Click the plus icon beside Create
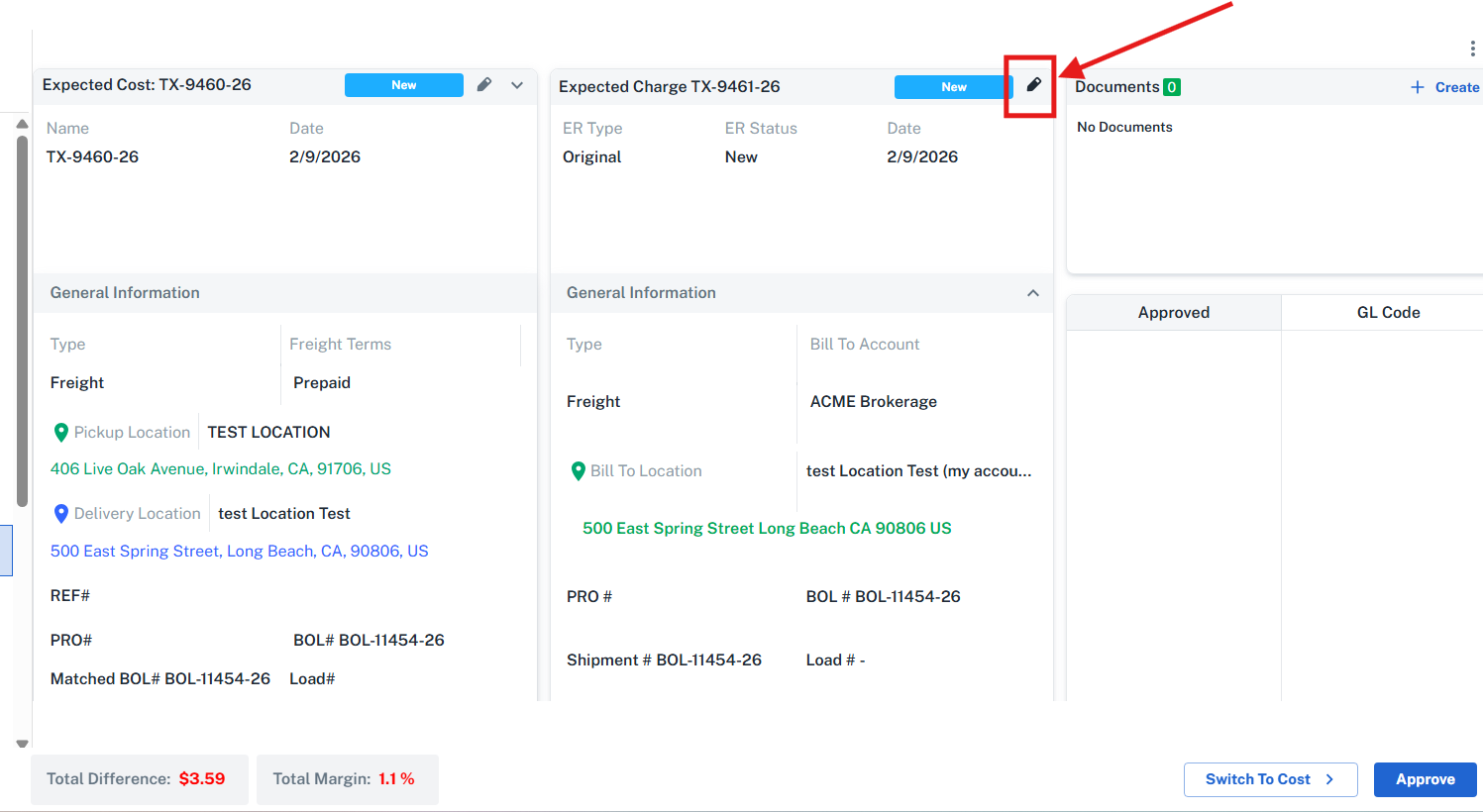 coord(1418,87)
